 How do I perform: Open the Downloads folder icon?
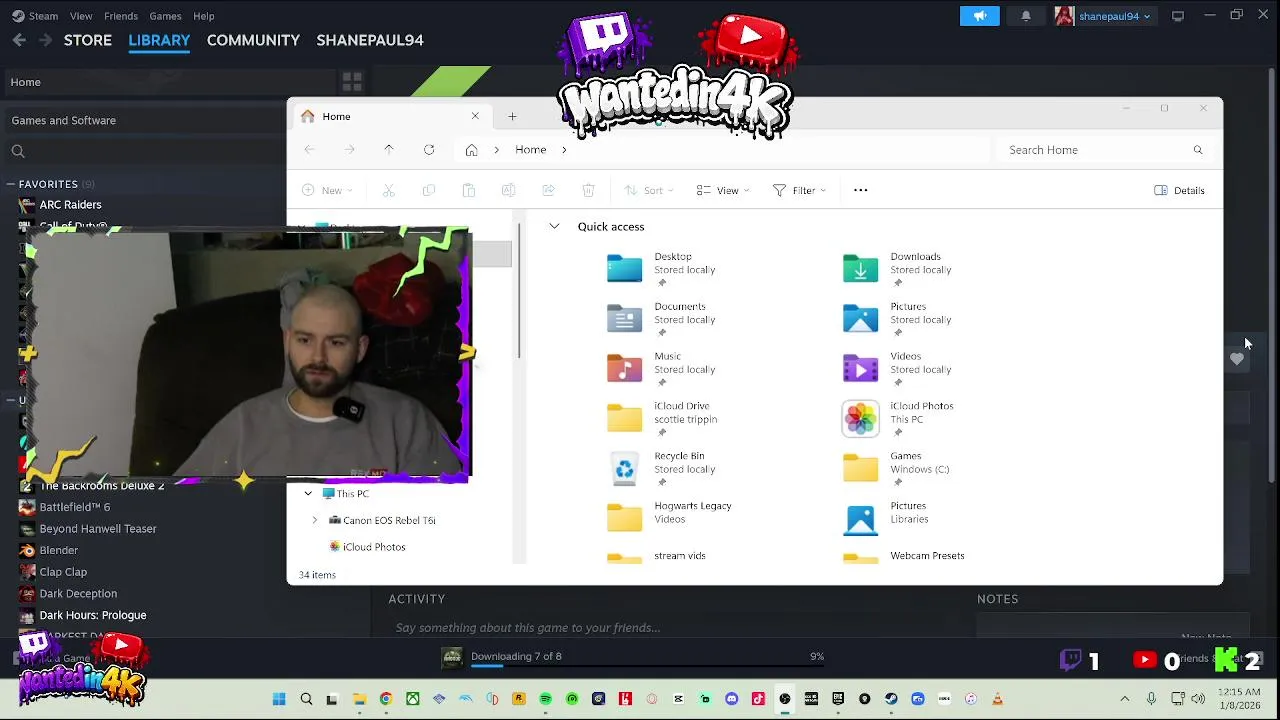coord(860,268)
